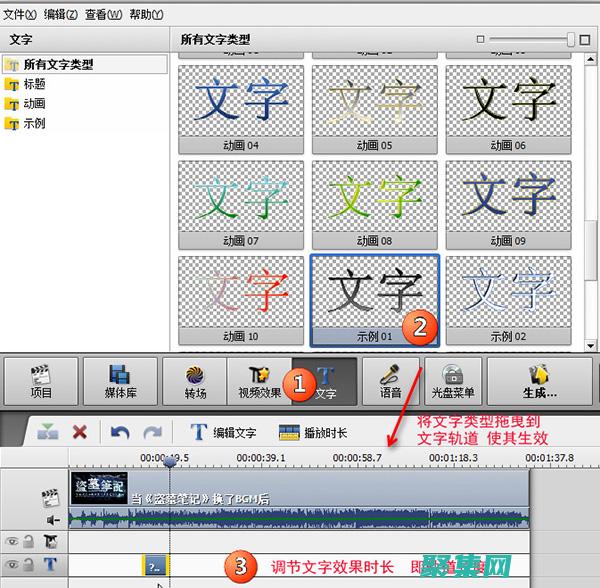Click scroll down arrow in text gallery

[x=590, y=346]
